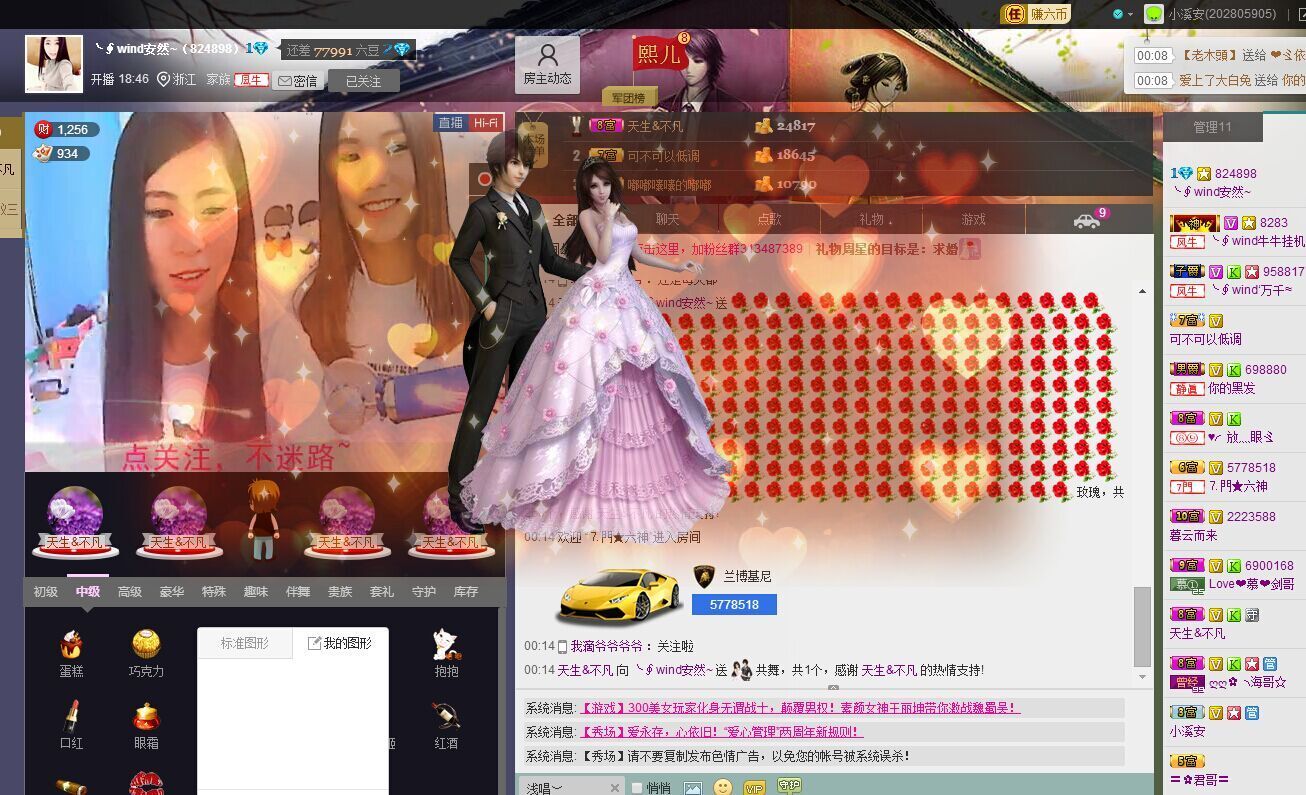Remove the 浅唱~ chat recipient
The width and height of the screenshot is (1306, 795).
614,788
